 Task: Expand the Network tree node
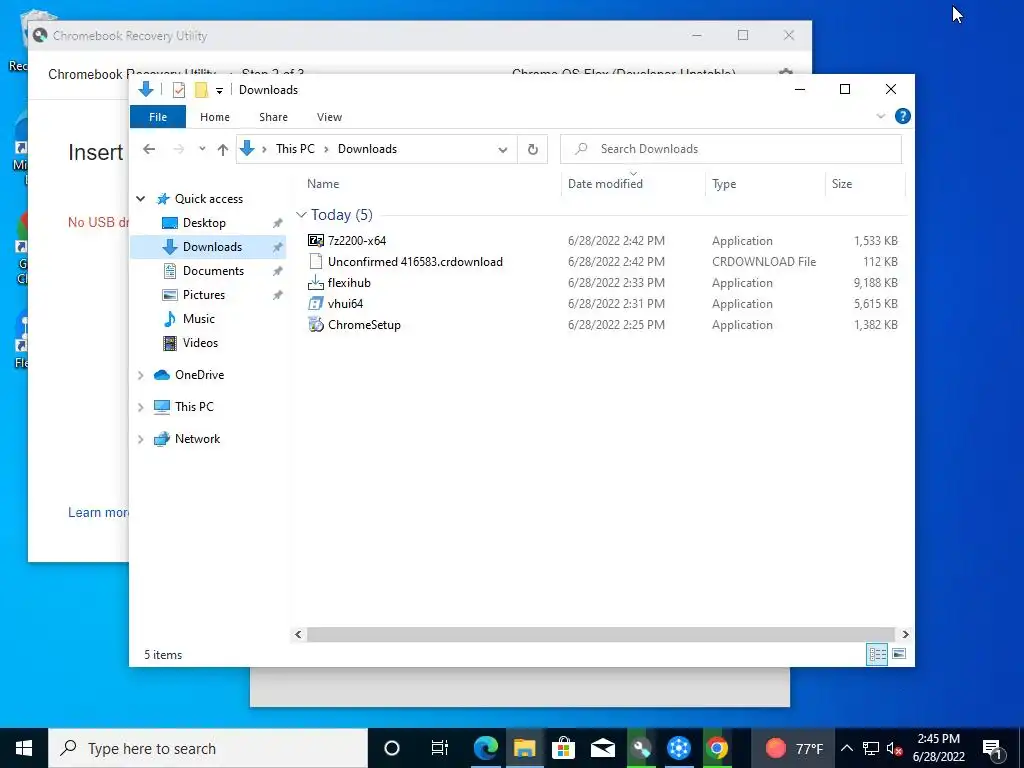click(140, 439)
